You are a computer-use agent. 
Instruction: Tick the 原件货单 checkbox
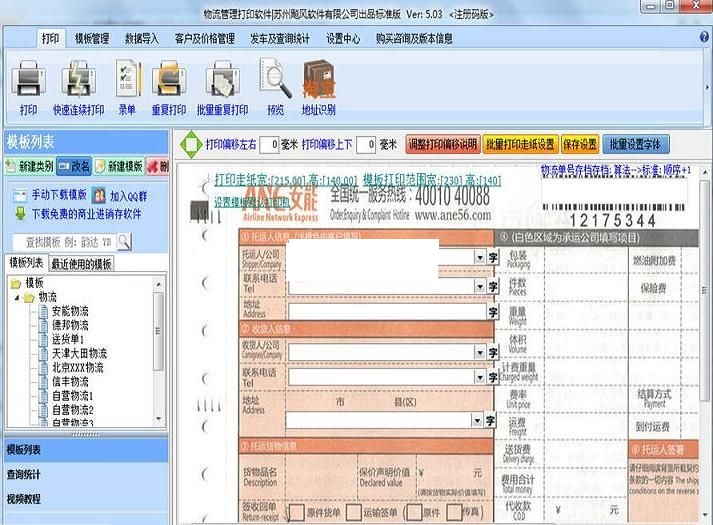[x=297, y=512]
